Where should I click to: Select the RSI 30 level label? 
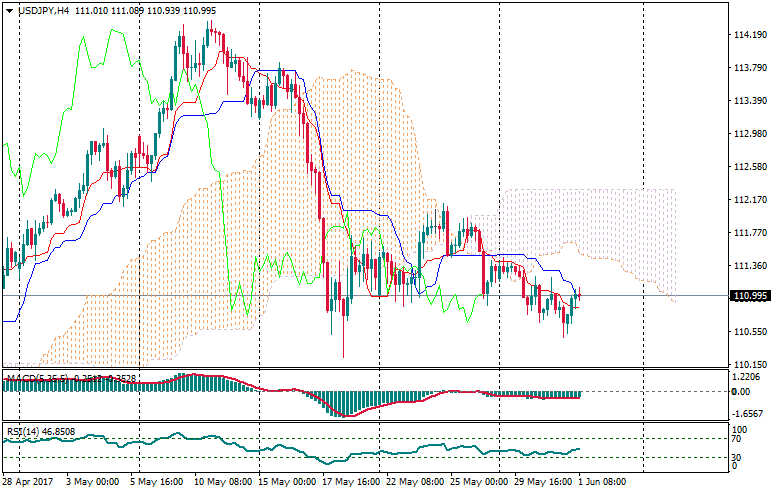tap(738, 458)
